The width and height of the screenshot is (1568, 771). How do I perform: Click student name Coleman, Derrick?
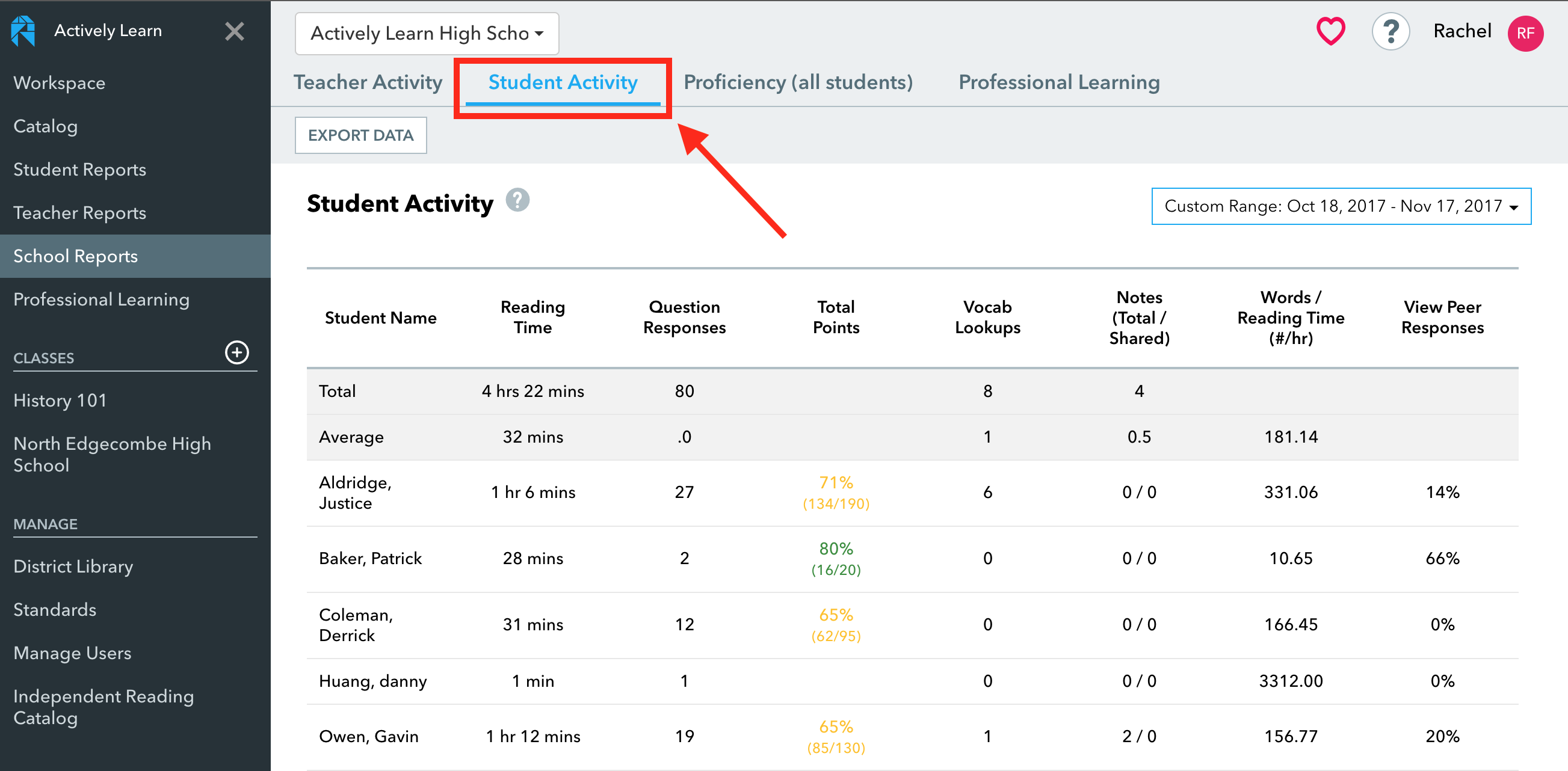[x=356, y=625]
